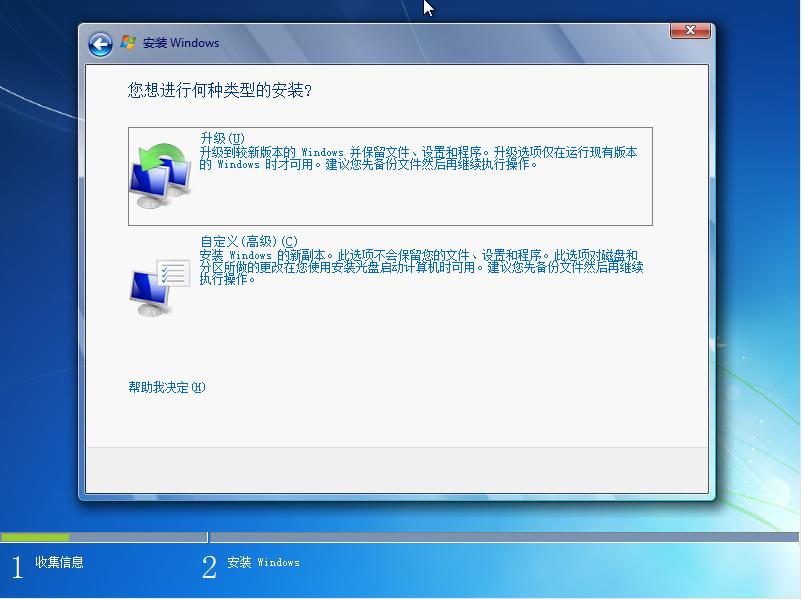The image size is (804, 600).
Task: Click the 升级(U) option heading
Action: pos(219,137)
